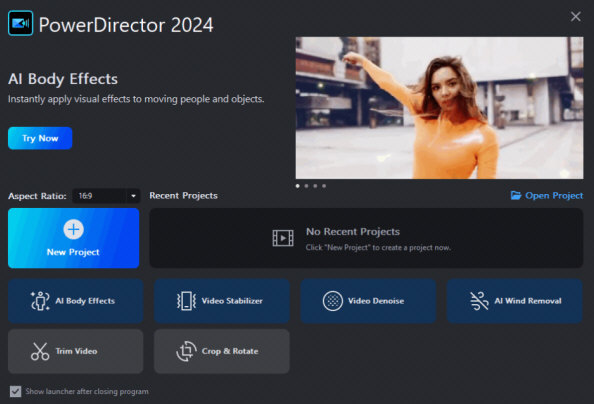Click the Trim Video scissors icon
Viewport: 594px width, 404px height.
[x=40, y=351]
